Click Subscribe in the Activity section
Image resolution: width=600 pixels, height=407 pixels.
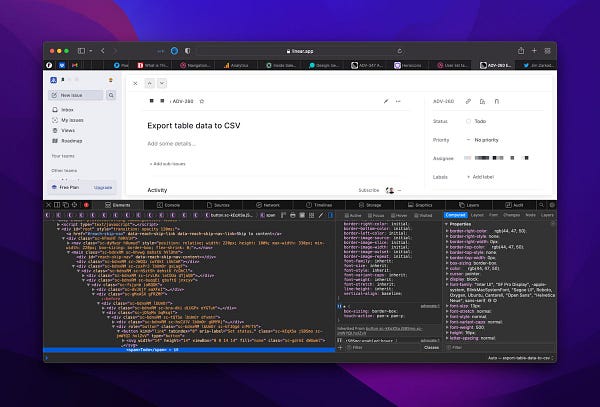pyautogui.click(x=369, y=190)
